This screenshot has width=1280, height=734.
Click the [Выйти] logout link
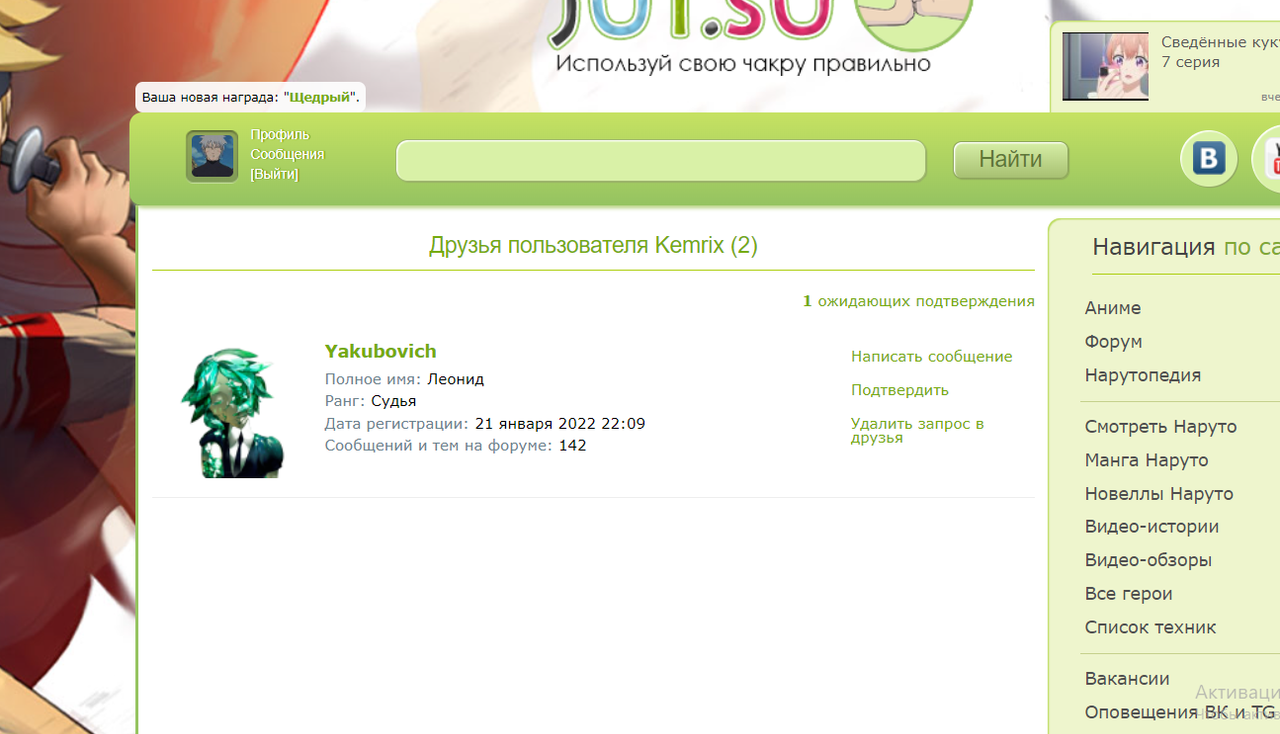(274, 175)
